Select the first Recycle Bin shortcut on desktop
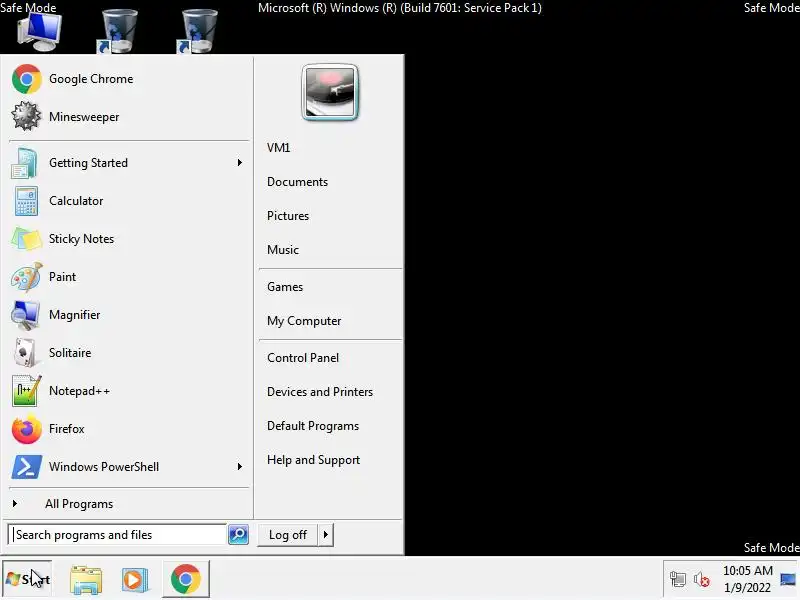The width and height of the screenshot is (800, 600). 117,31
